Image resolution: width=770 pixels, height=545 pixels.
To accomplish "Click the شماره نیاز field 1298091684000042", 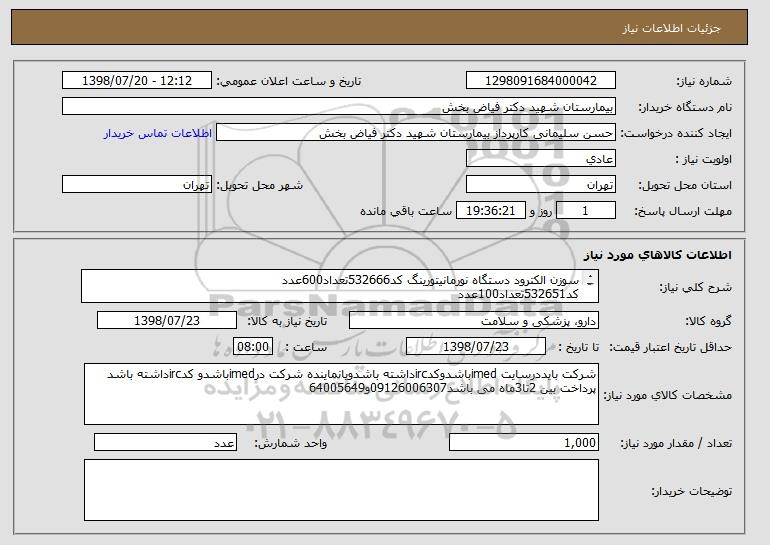I will (x=541, y=81).
